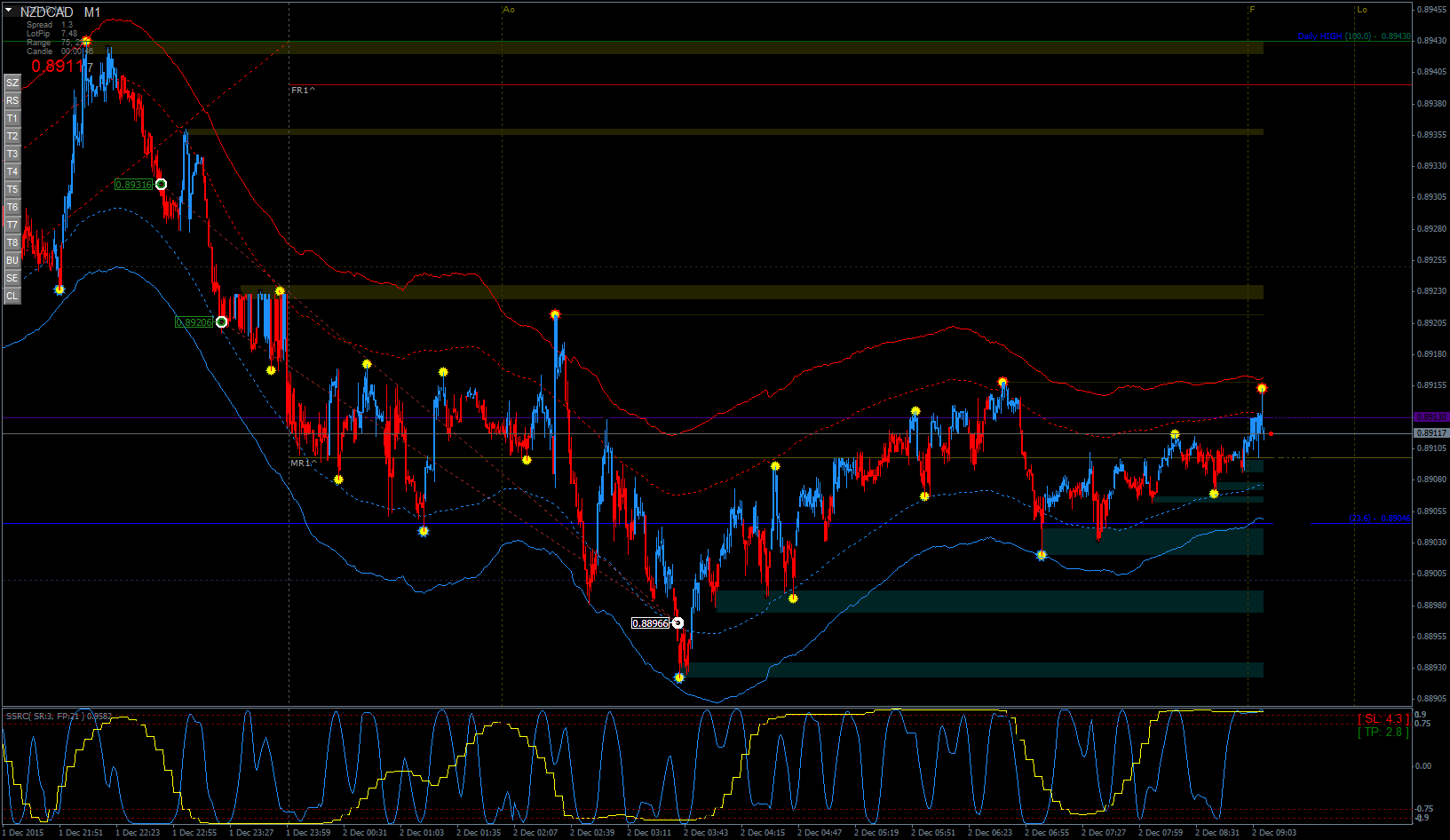1450x840 pixels.
Task: Select the T3 button
Action: 12,154
